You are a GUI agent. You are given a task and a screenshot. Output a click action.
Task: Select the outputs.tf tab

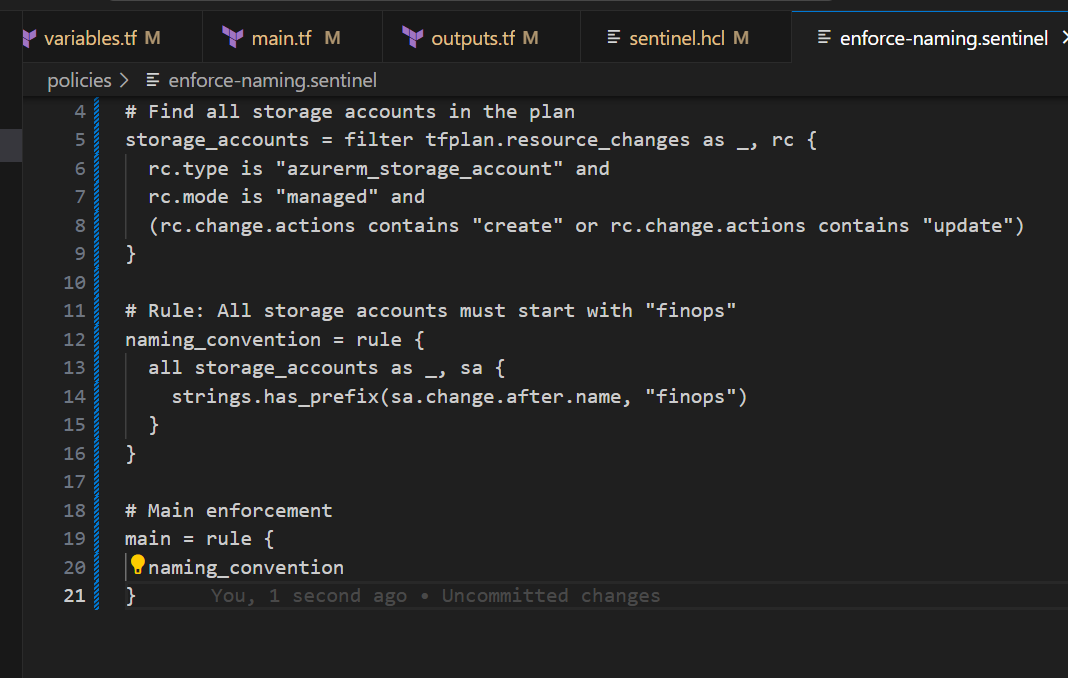click(473, 38)
